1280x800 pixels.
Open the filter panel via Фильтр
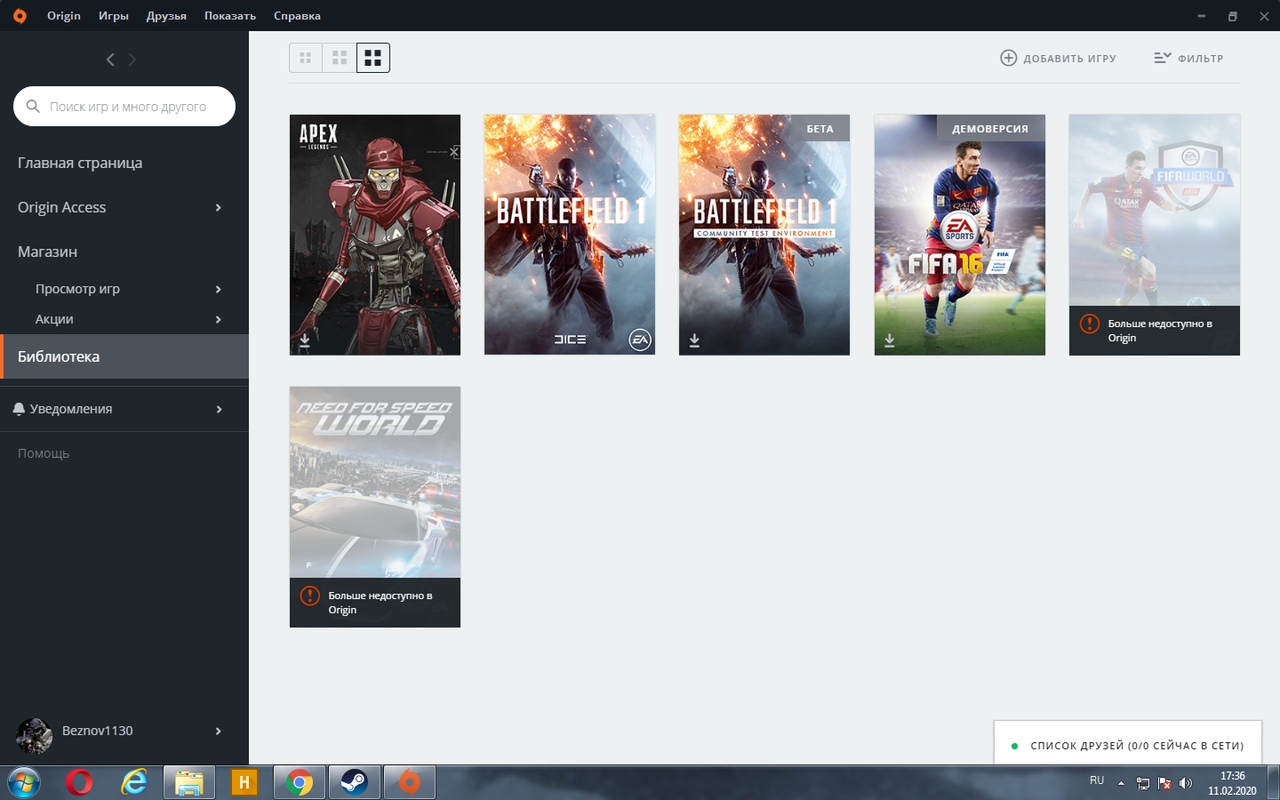[x=1188, y=58]
